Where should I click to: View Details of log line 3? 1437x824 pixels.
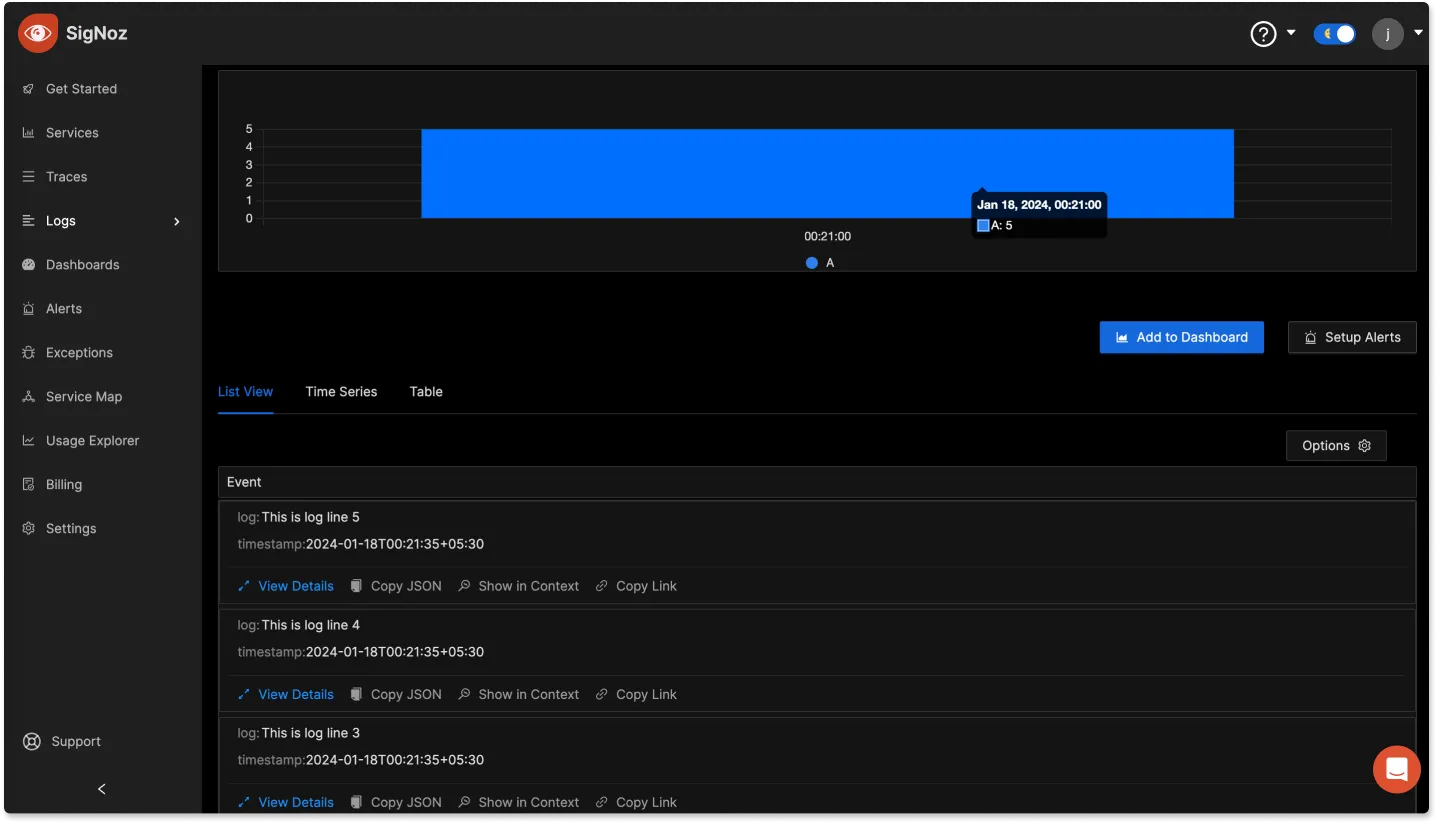click(x=286, y=802)
